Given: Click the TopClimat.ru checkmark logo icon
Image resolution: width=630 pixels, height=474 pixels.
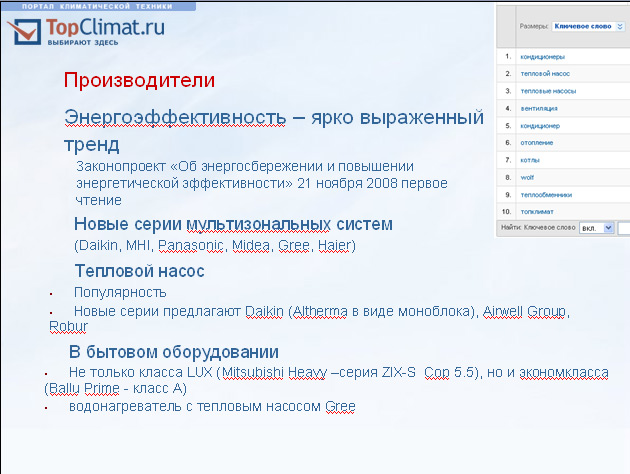Looking at the screenshot, I should click(x=22, y=32).
